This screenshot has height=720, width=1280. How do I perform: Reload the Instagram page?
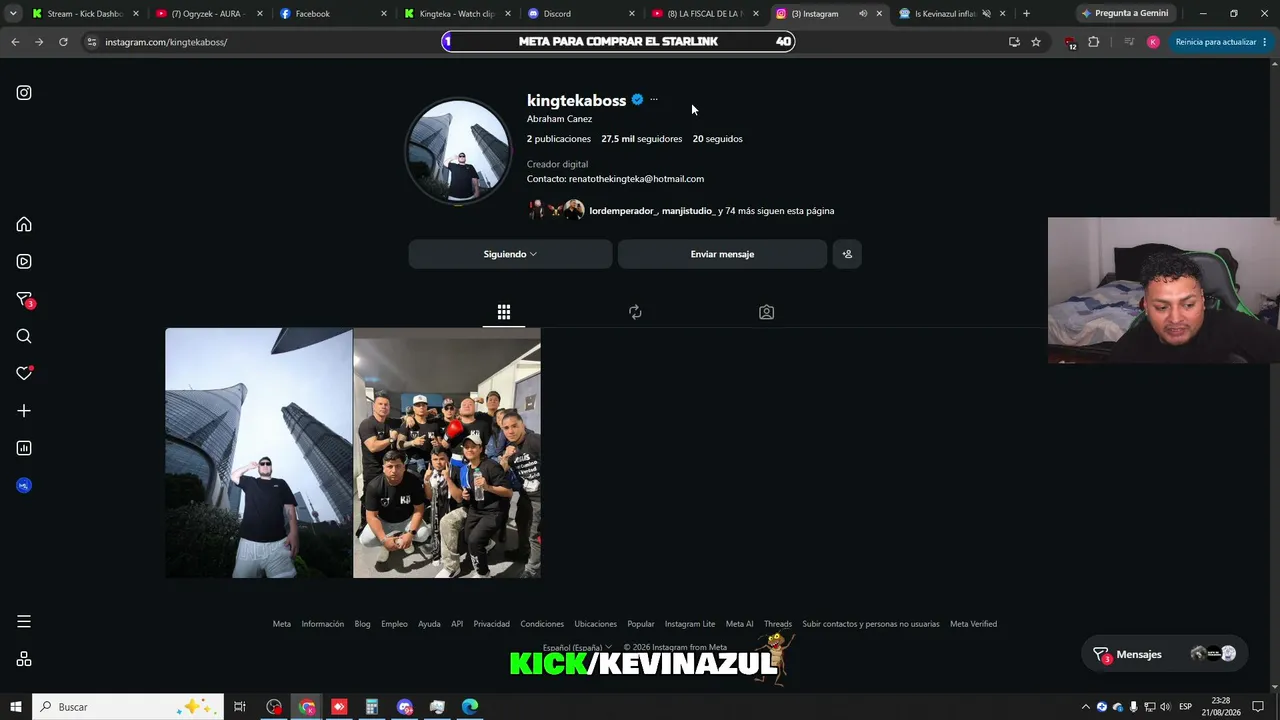(x=63, y=42)
